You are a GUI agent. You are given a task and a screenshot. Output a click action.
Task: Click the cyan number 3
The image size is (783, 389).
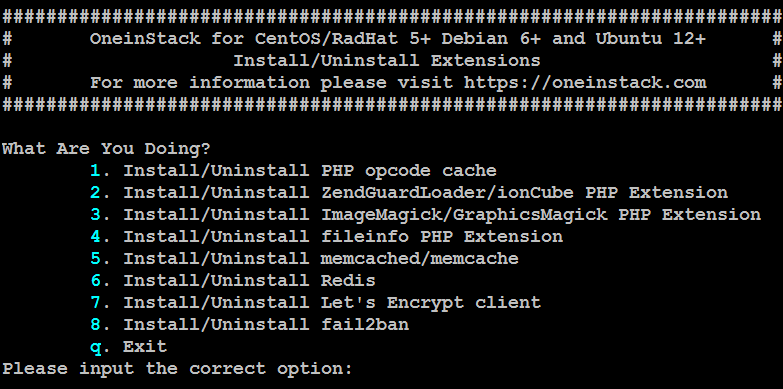coord(95,215)
